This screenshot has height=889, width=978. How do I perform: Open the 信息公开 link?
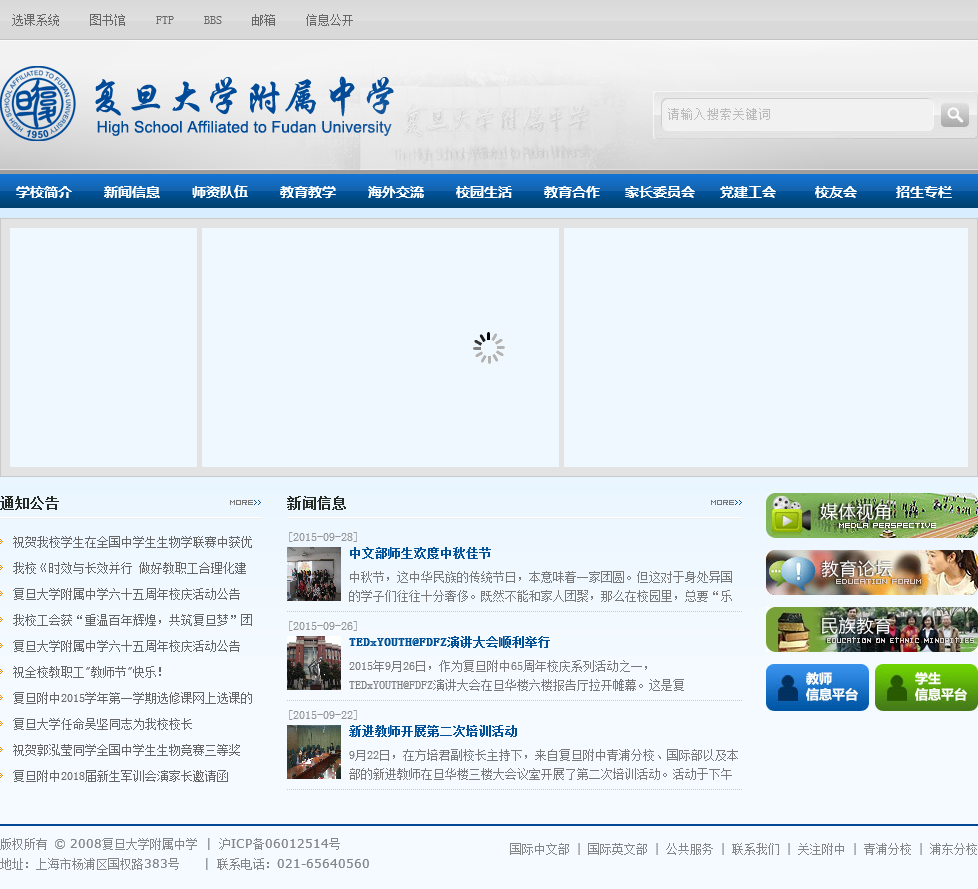[x=329, y=20]
